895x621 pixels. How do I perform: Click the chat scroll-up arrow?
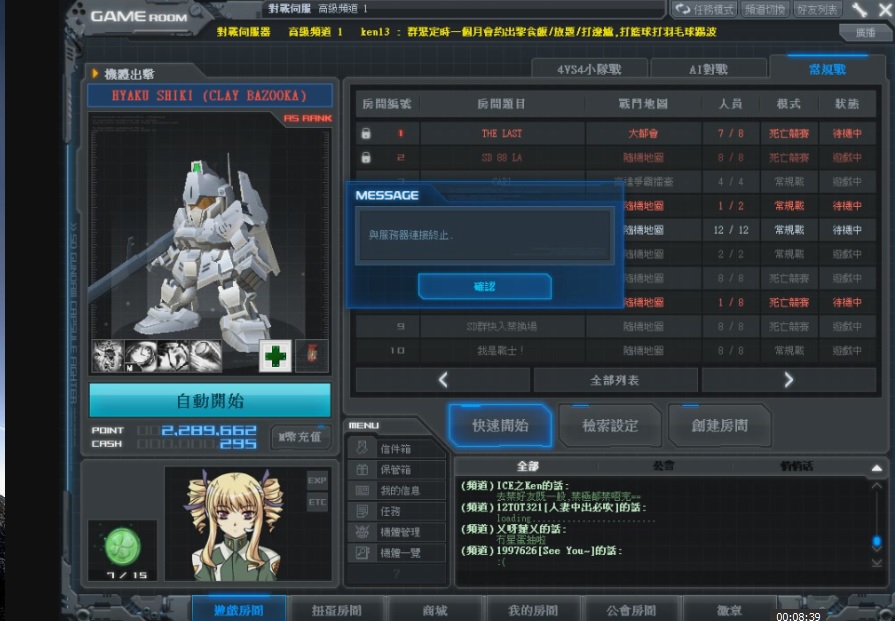pyautogui.click(x=877, y=486)
